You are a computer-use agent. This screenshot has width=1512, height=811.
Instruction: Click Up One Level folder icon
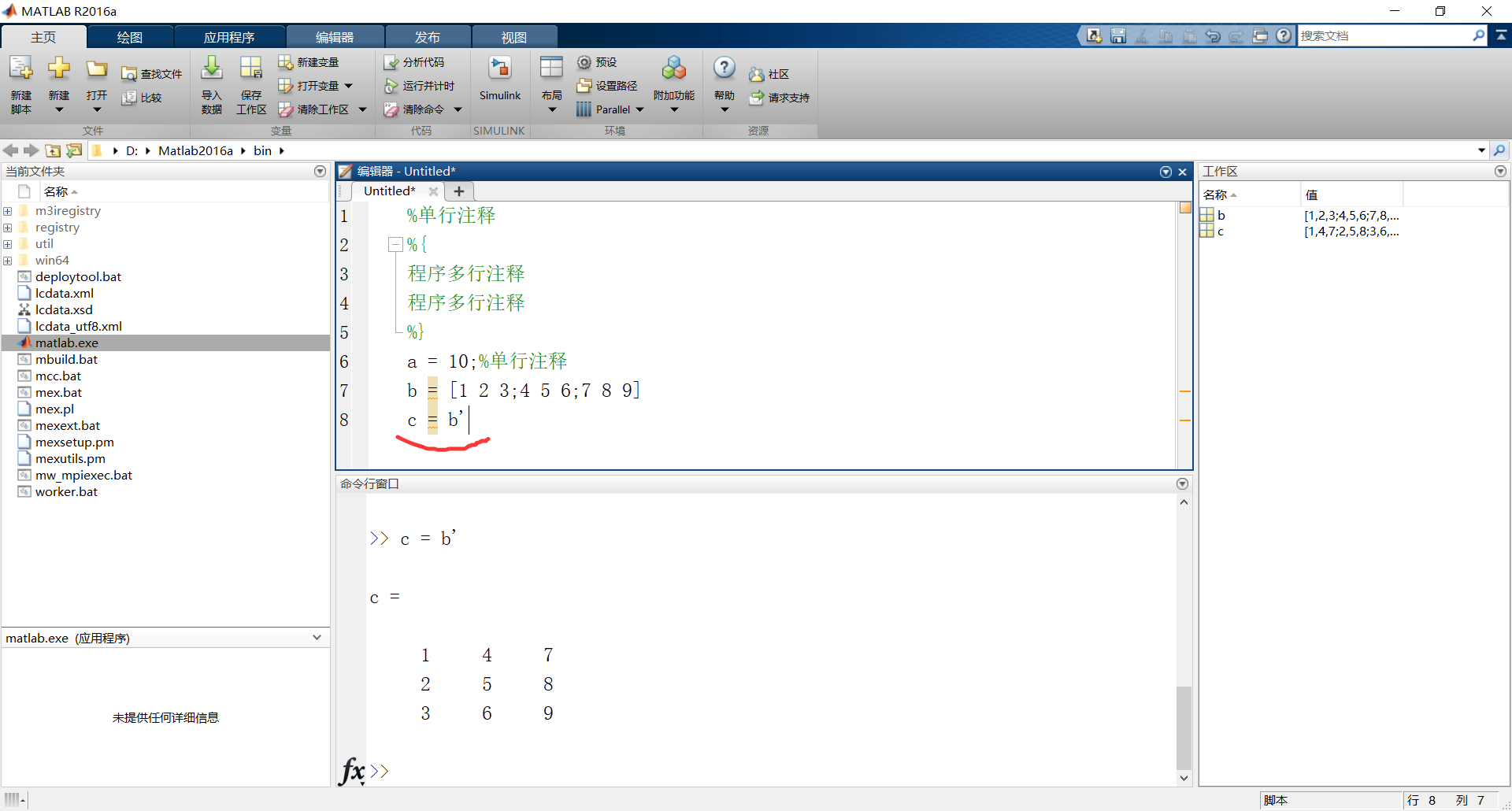[x=53, y=150]
